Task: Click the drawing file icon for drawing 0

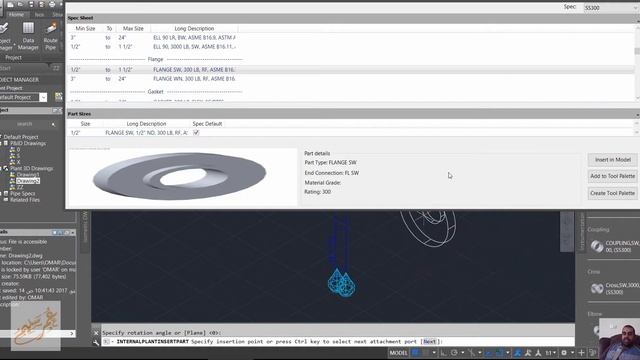Action: pyautogui.click(x=12, y=150)
